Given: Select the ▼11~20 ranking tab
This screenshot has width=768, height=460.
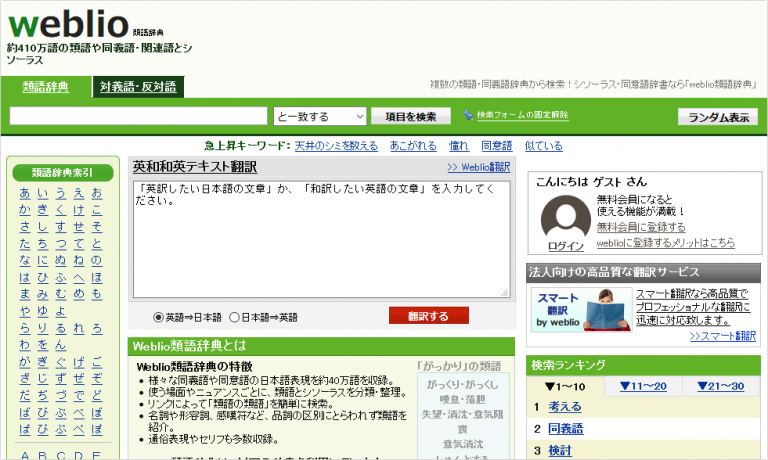Looking at the screenshot, I should pos(643,386).
